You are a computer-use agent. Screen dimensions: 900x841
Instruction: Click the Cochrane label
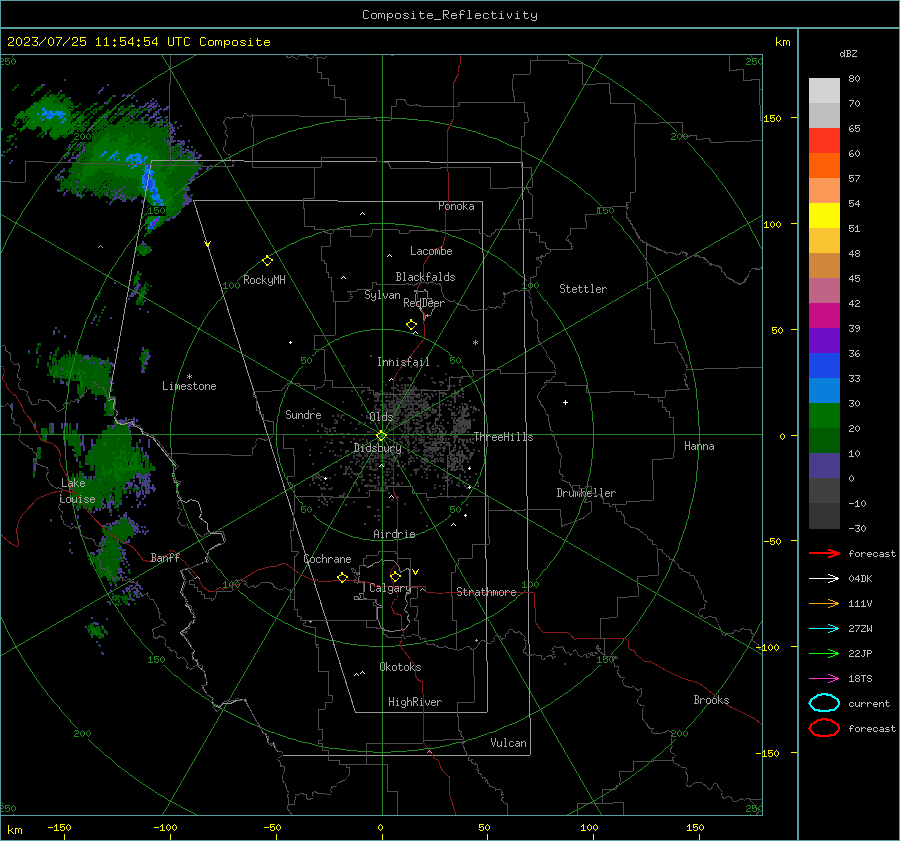click(327, 559)
